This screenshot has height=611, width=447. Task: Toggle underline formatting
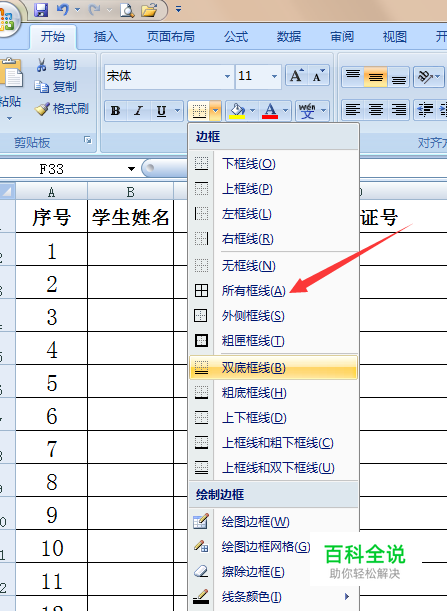pos(161,111)
